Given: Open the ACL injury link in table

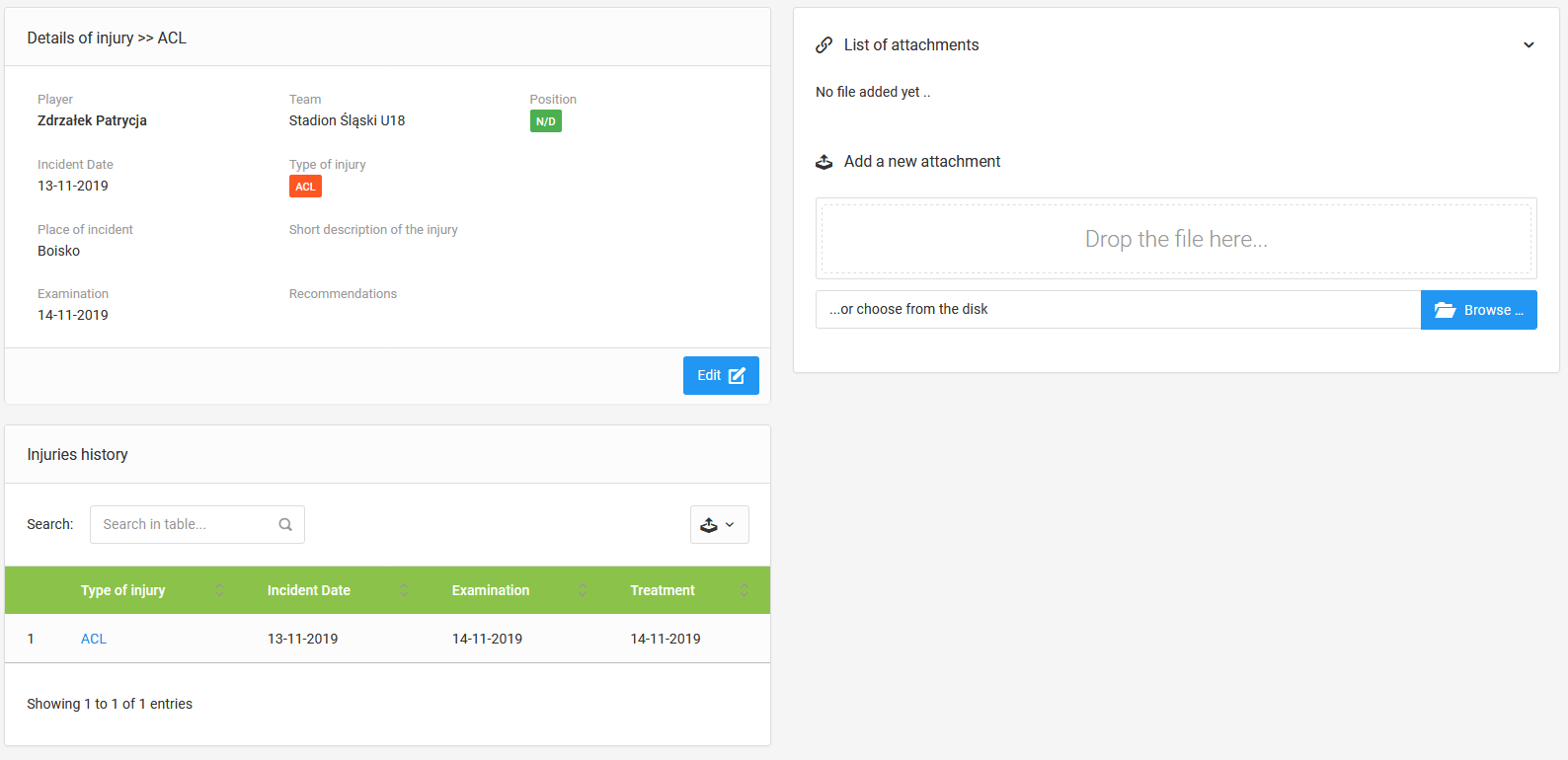Looking at the screenshot, I should [x=94, y=639].
